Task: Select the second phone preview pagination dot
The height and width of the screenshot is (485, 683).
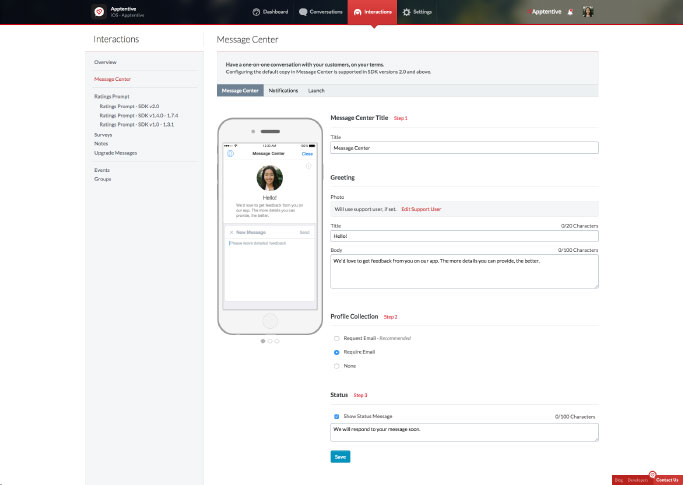Action: (x=270, y=341)
